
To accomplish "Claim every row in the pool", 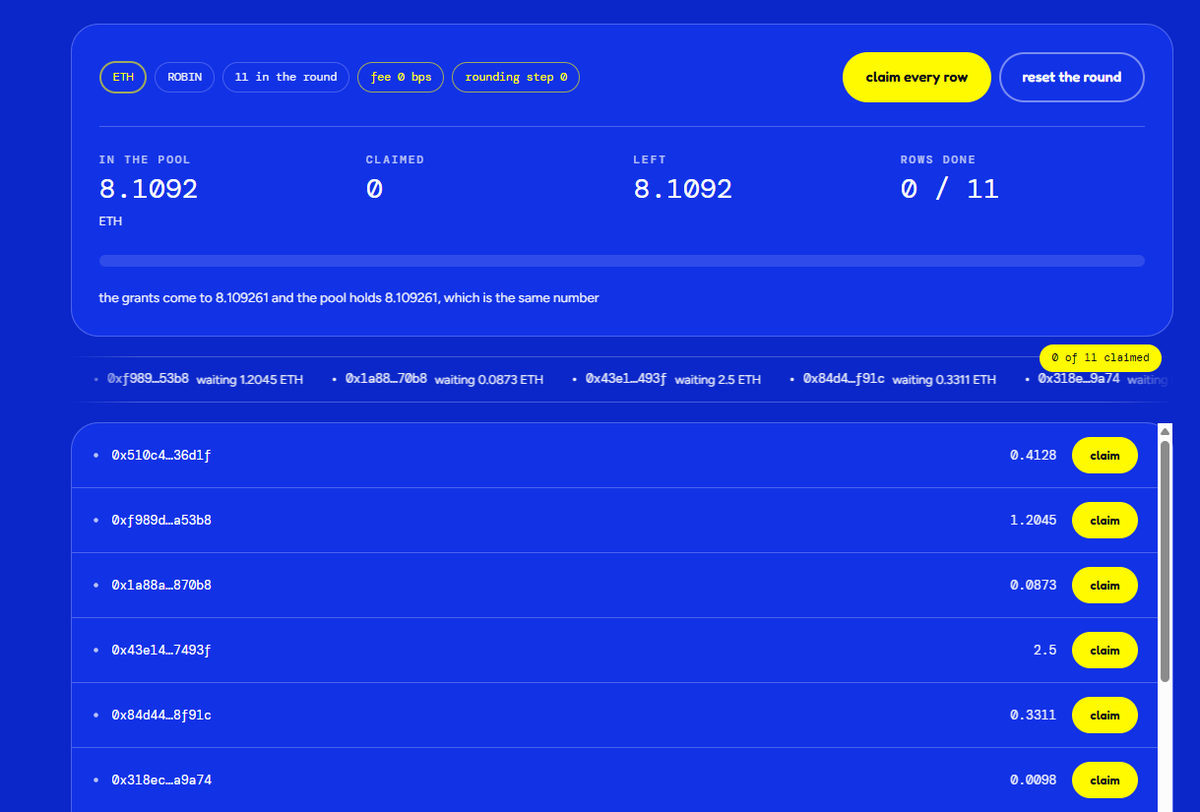I will (x=917, y=77).
